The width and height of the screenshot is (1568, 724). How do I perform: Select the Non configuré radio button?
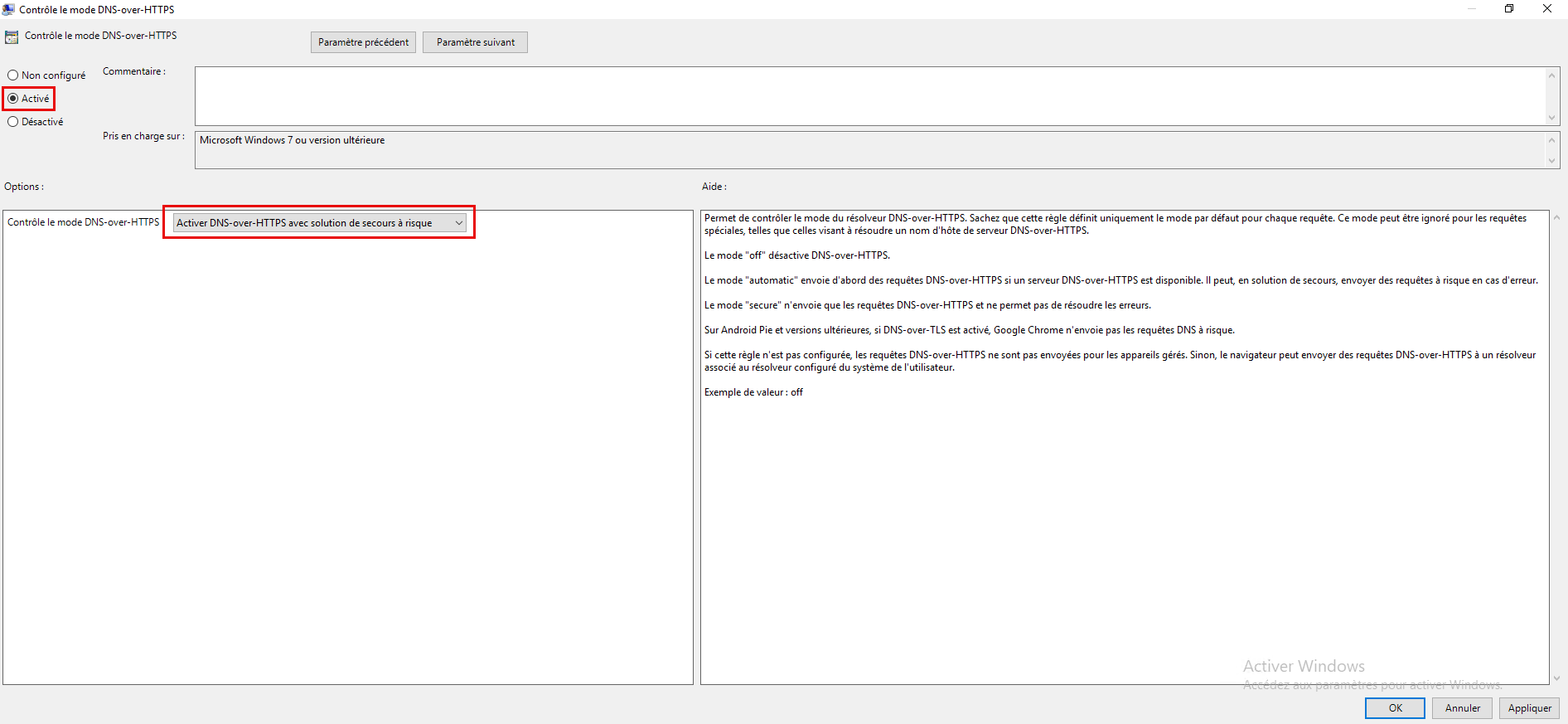[x=47, y=75]
